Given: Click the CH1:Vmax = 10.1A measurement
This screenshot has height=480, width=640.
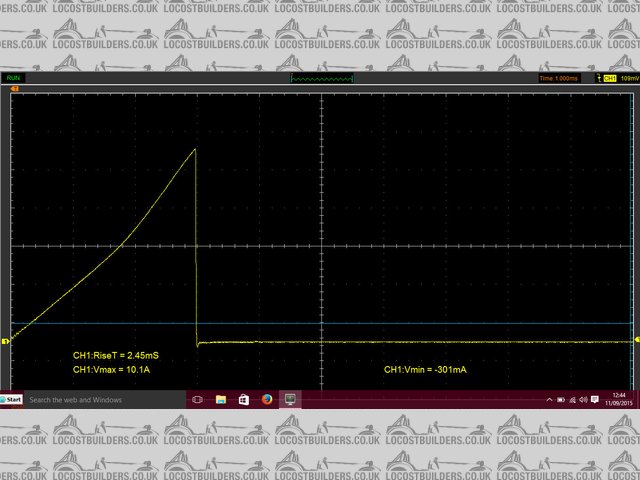Looking at the screenshot, I should point(111,369).
